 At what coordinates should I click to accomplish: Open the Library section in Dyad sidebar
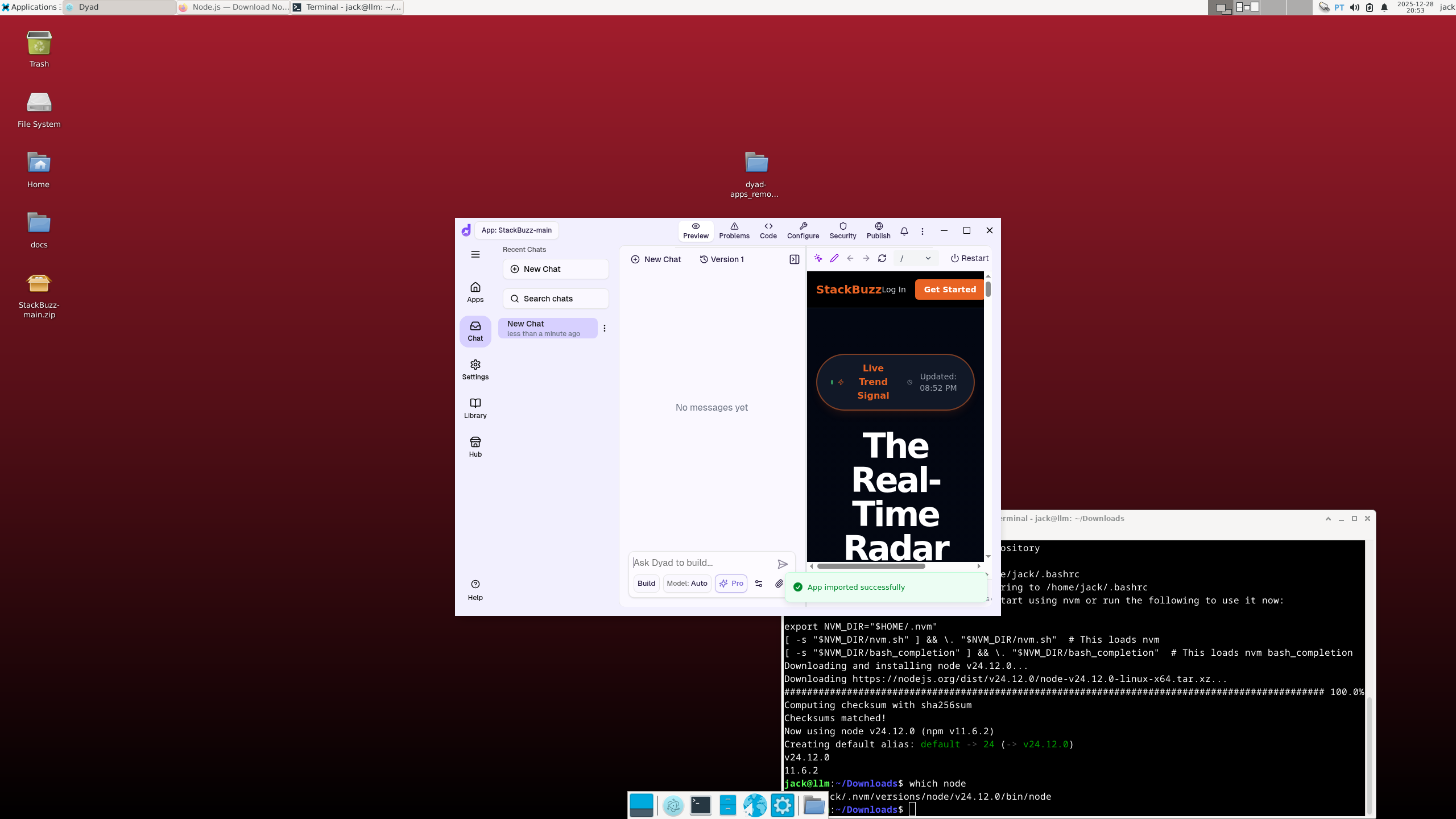click(475, 408)
